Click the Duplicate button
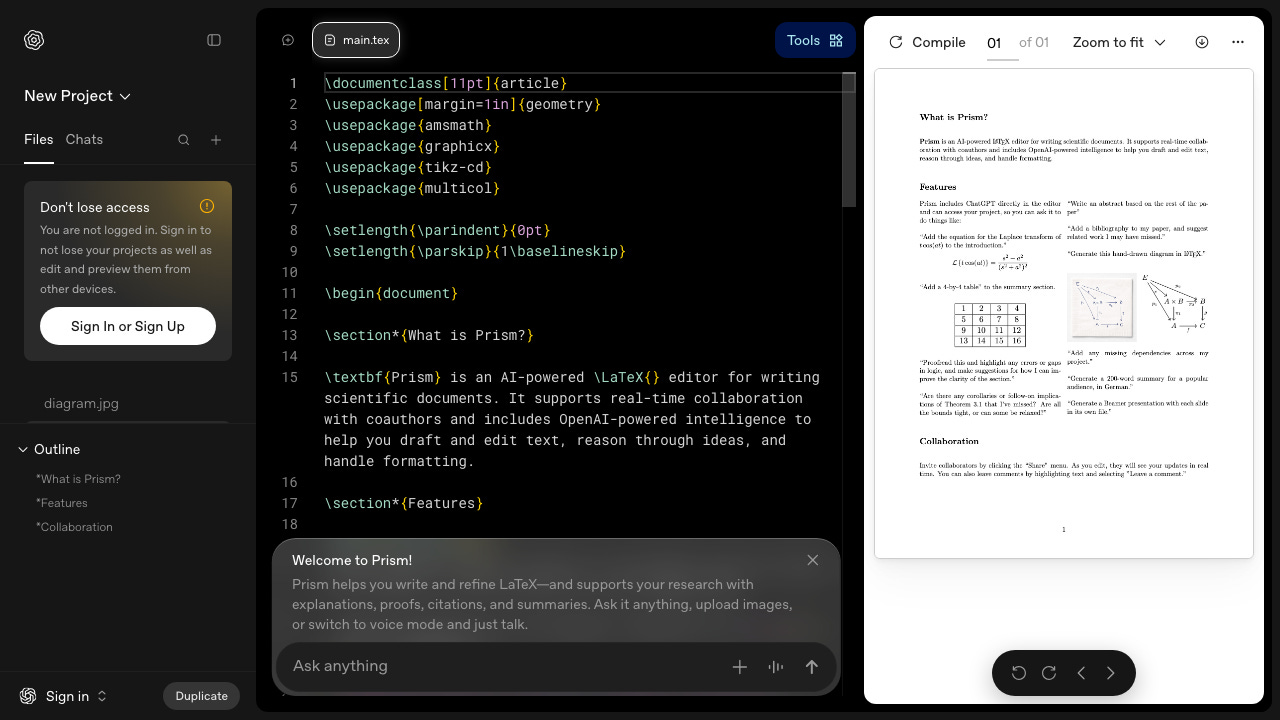 click(x=201, y=696)
